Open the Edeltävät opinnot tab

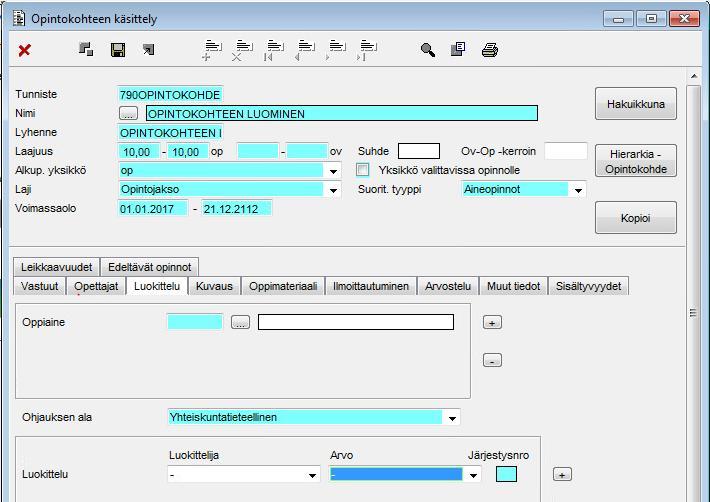click(149, 267)
